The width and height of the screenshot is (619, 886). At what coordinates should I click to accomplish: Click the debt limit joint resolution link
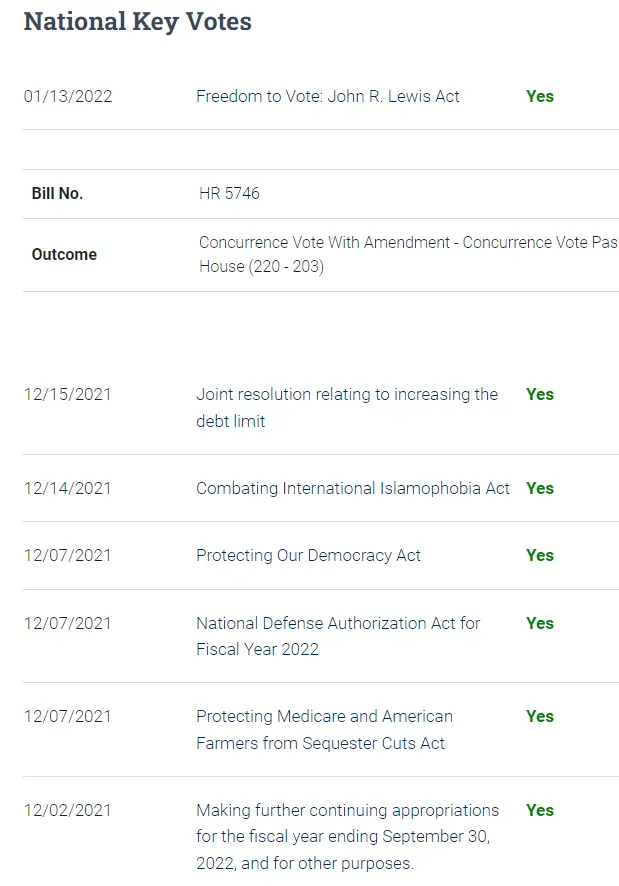click(x=346, y=407)
